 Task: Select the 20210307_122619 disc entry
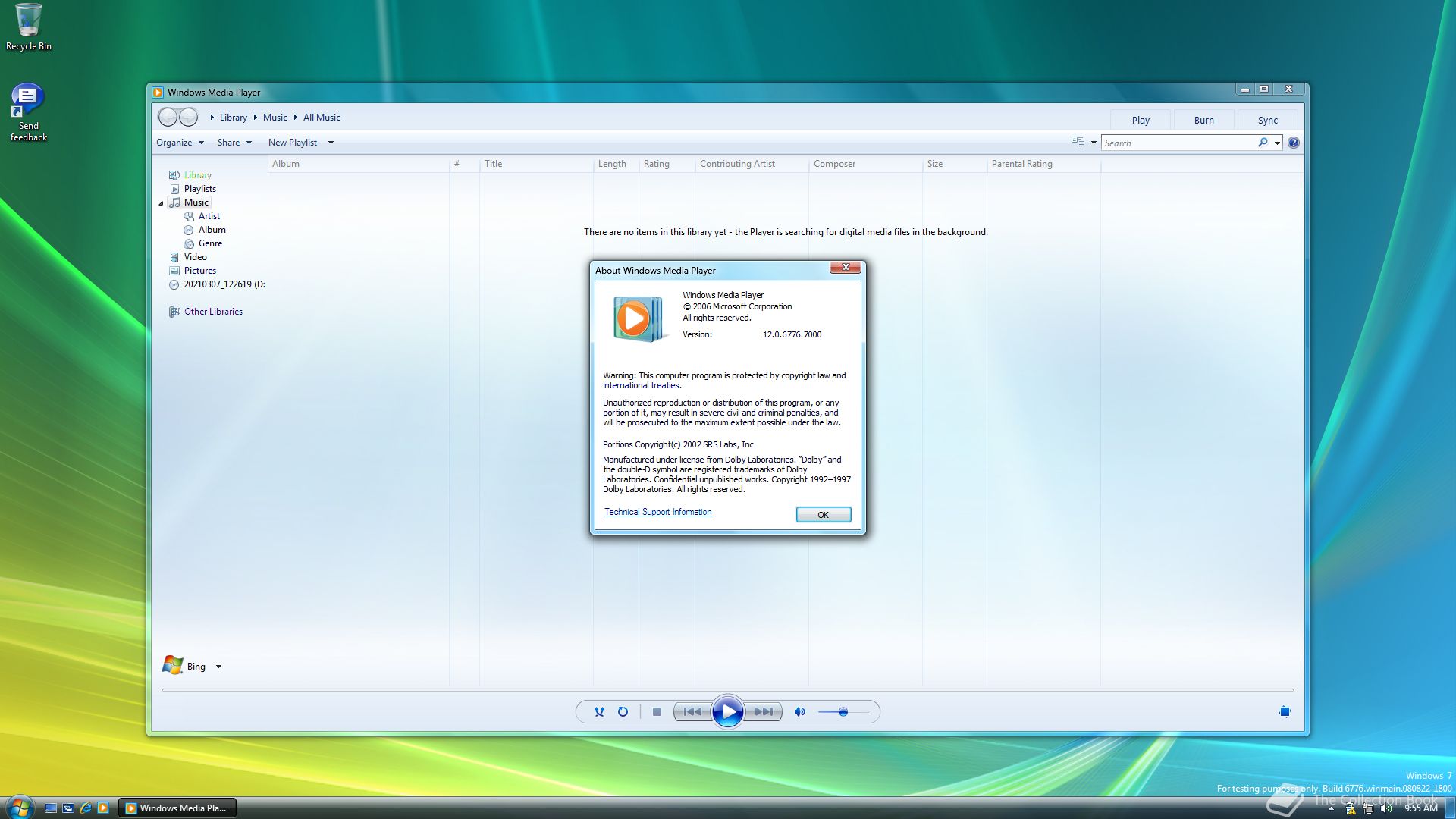coord(217,284)
